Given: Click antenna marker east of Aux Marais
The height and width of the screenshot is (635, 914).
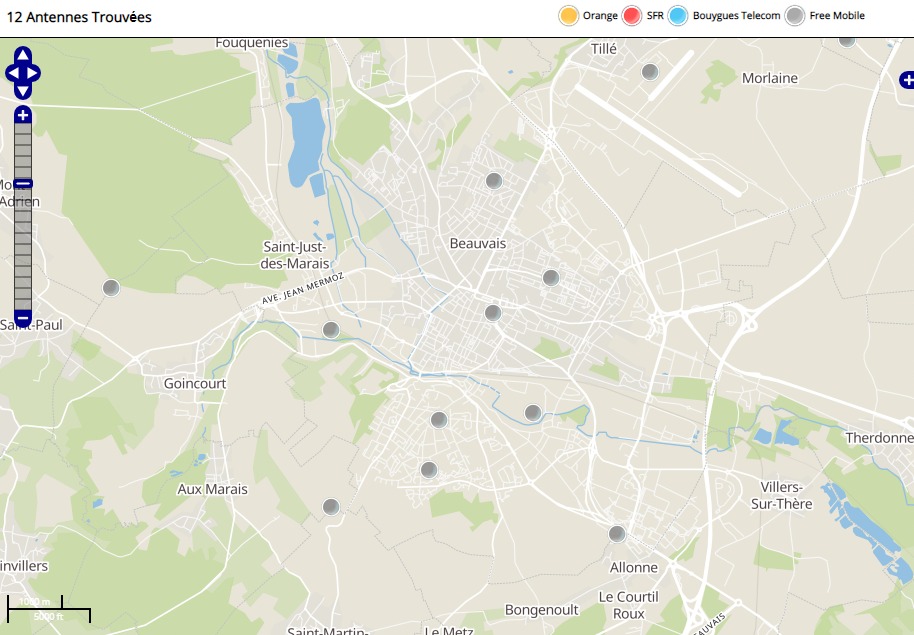Looking at the screenshot, I should click(331, 507).
